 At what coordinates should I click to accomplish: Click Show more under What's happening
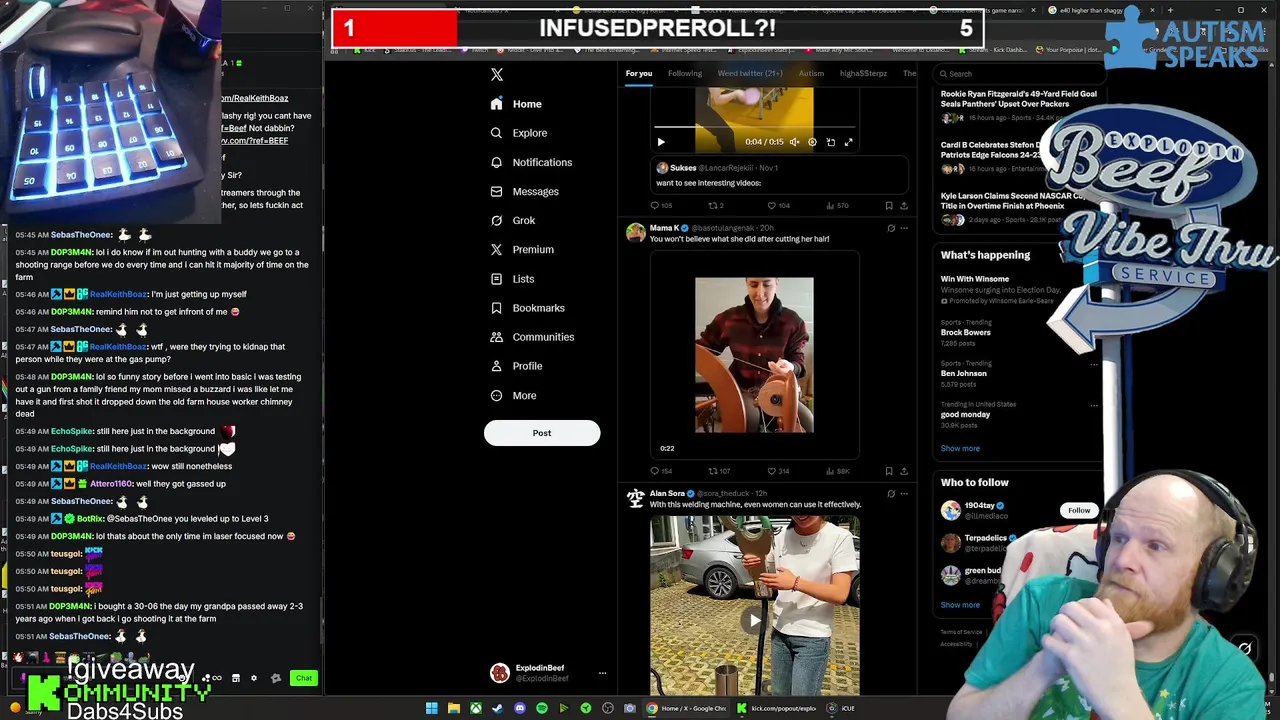tap(960, 448)
